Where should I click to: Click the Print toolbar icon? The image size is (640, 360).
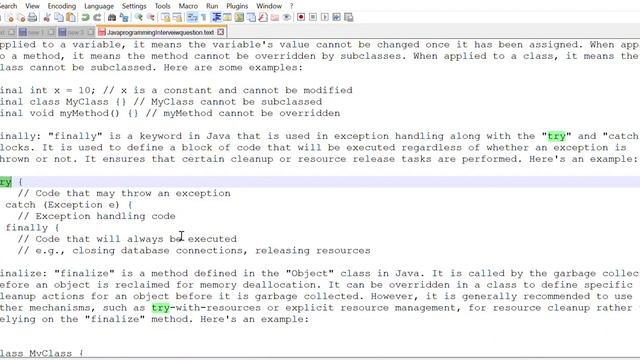pos(32,18)
